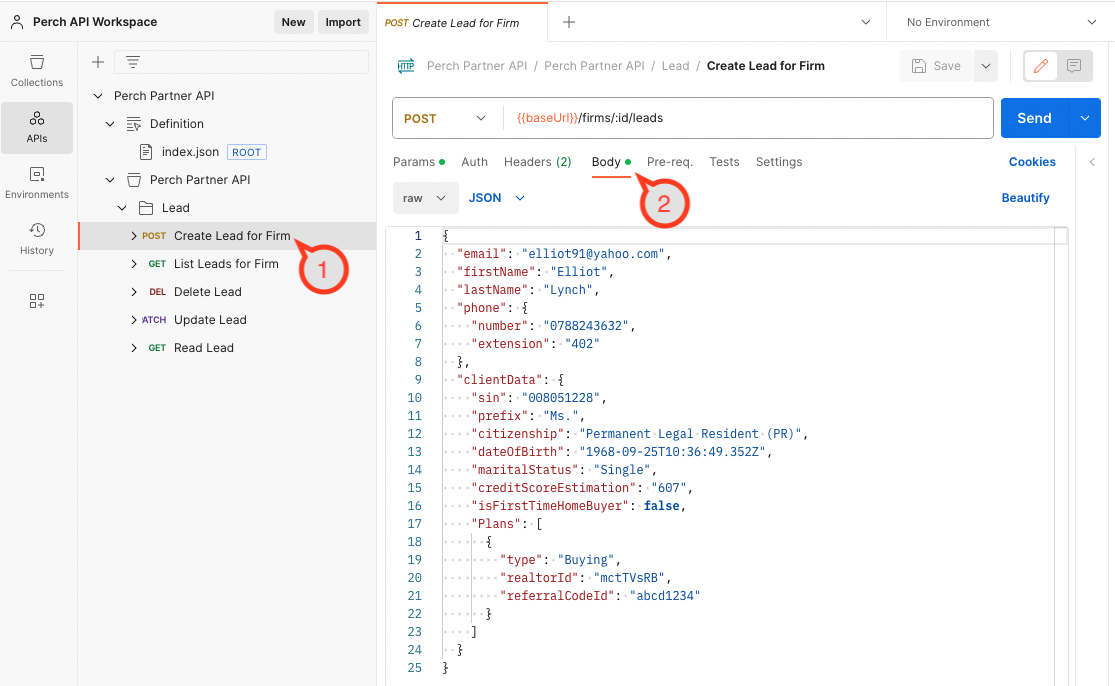The image size is (1115, 686).
Task: Switch to the Auth tab
Action: 474,162
